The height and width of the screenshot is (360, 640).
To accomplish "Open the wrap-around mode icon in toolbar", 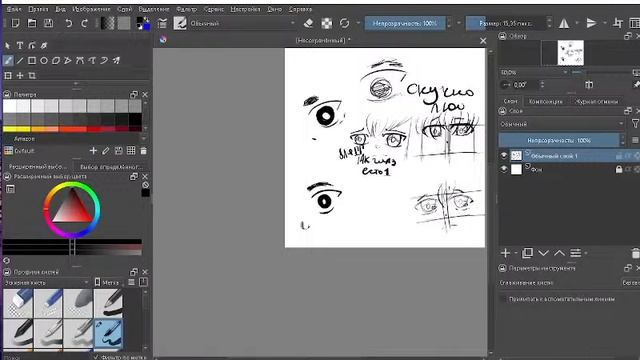I will pos(618,23).
